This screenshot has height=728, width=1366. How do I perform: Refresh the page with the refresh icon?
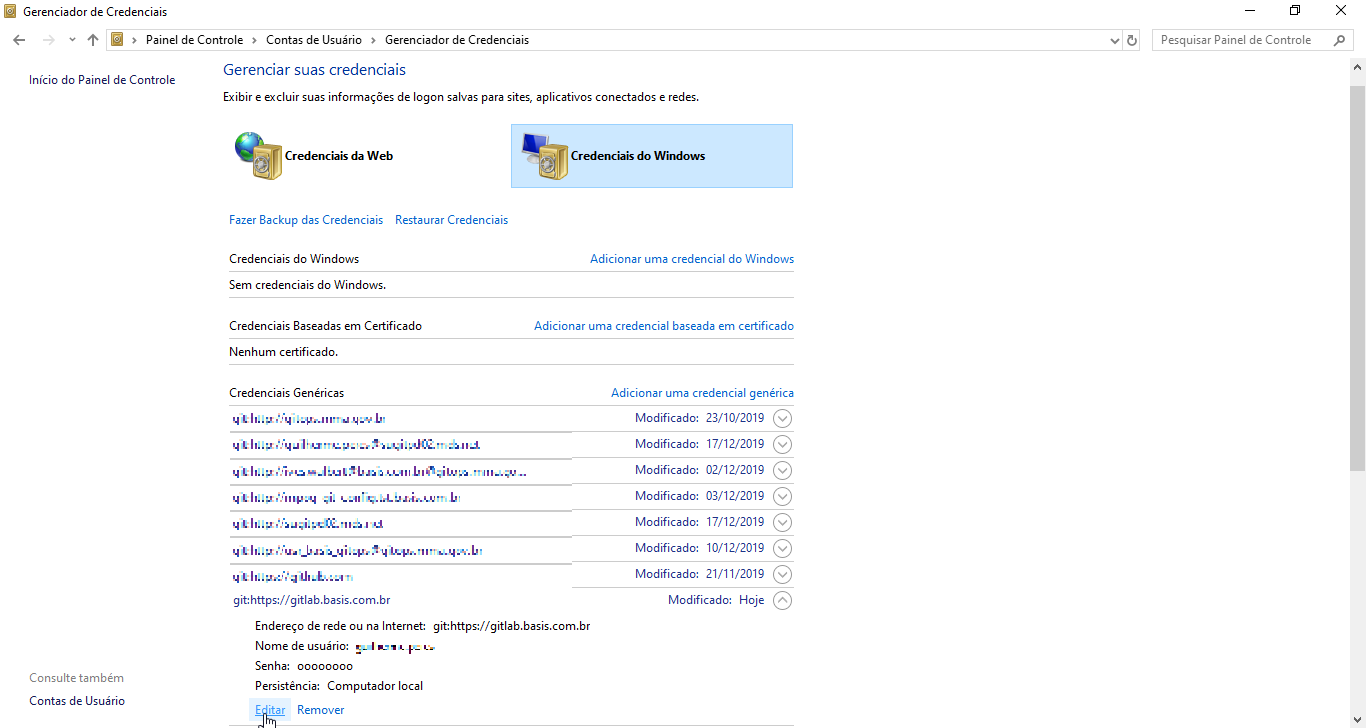tap(1131, 40)
